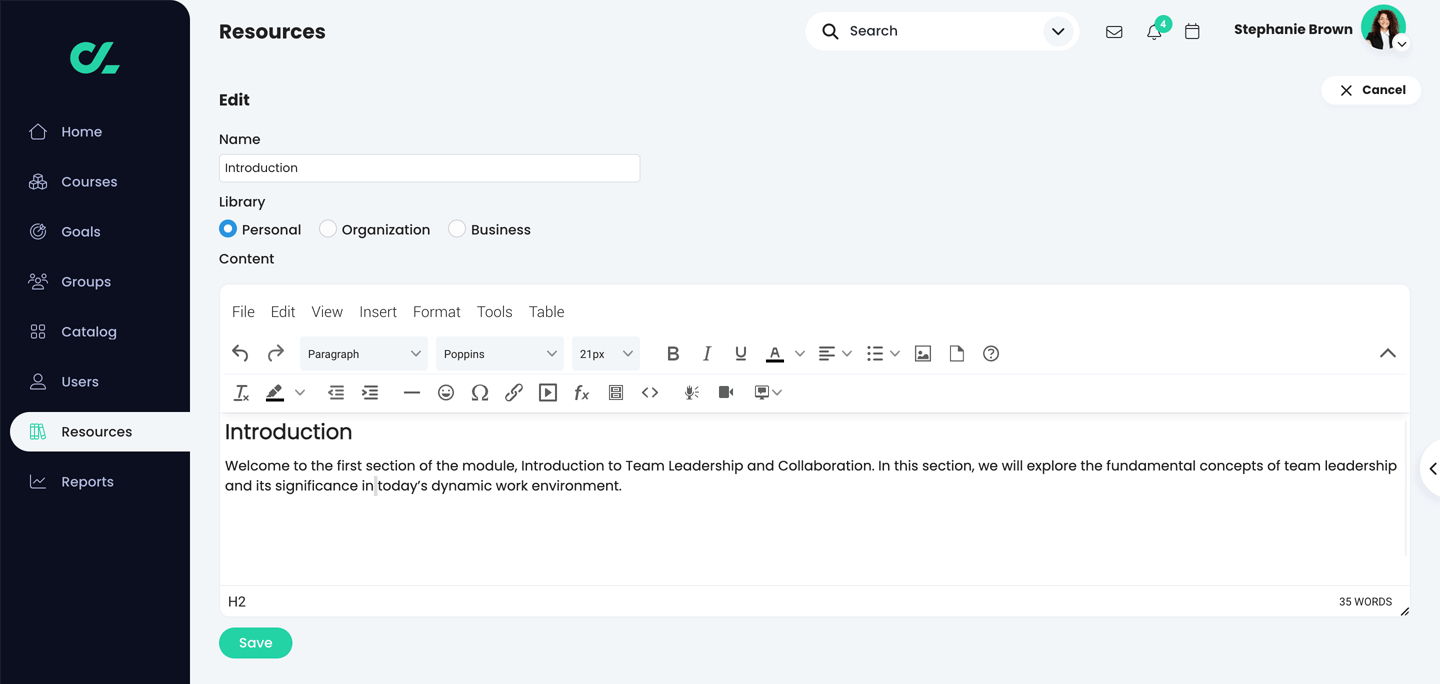Insert a special character omega icon
Viewport: 1440px width, 684px height.
click(x=480, y=393)
